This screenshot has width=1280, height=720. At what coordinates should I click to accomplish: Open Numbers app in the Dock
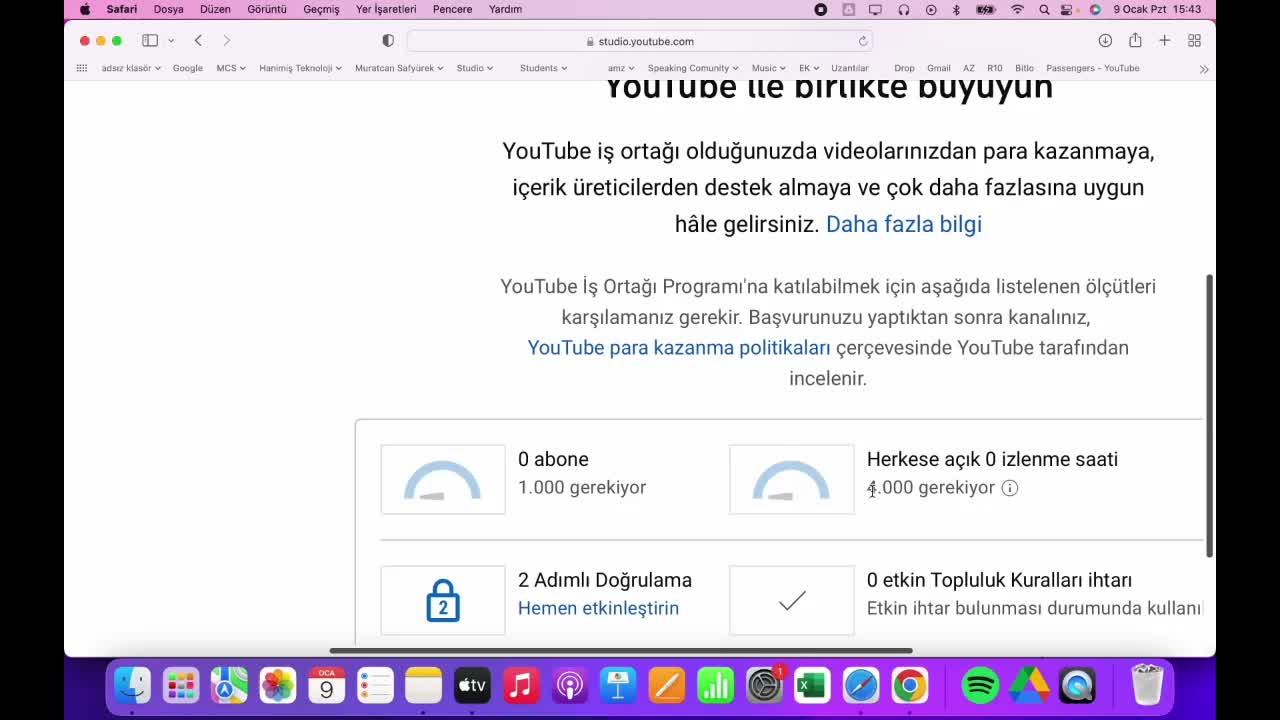715,686
